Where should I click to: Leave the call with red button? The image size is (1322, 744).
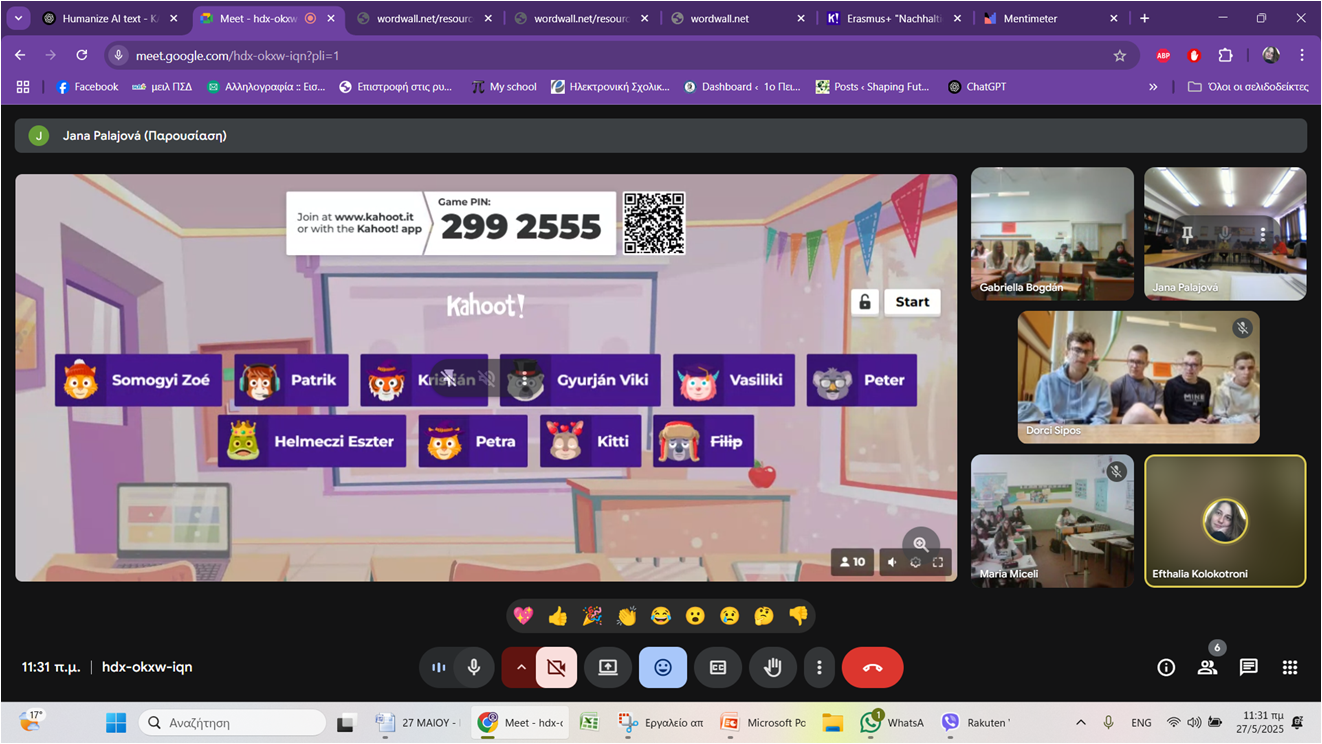tap(872, 667)
